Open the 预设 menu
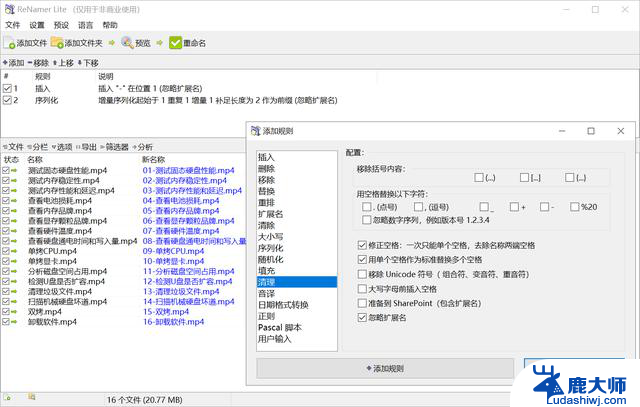The width and height of the screenshot is (640, 407). coord(61,25)
